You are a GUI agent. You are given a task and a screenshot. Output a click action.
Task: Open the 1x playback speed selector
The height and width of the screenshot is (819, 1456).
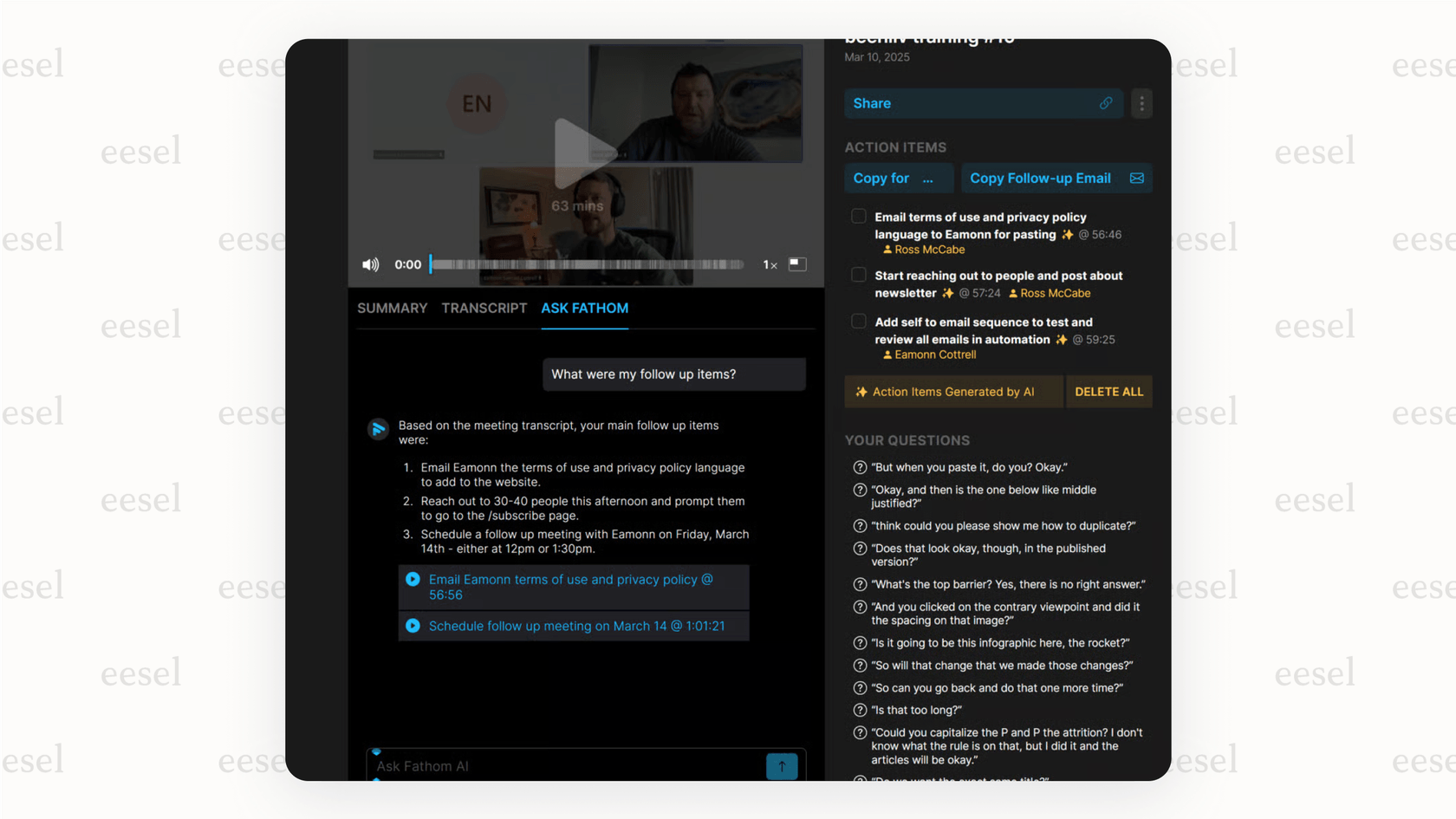click(x=770, y=264)
